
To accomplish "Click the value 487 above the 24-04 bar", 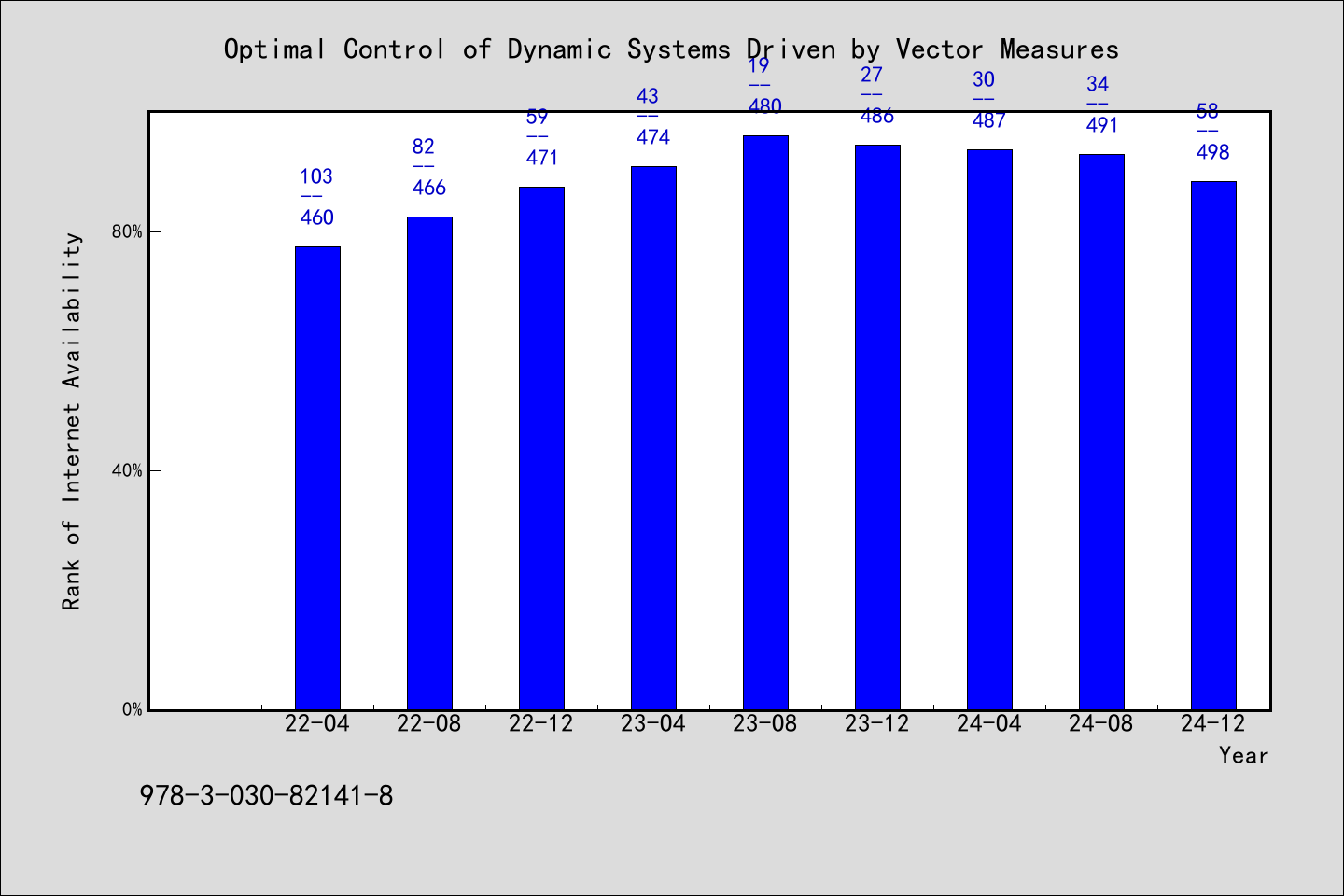I will (x=989, y=120).
